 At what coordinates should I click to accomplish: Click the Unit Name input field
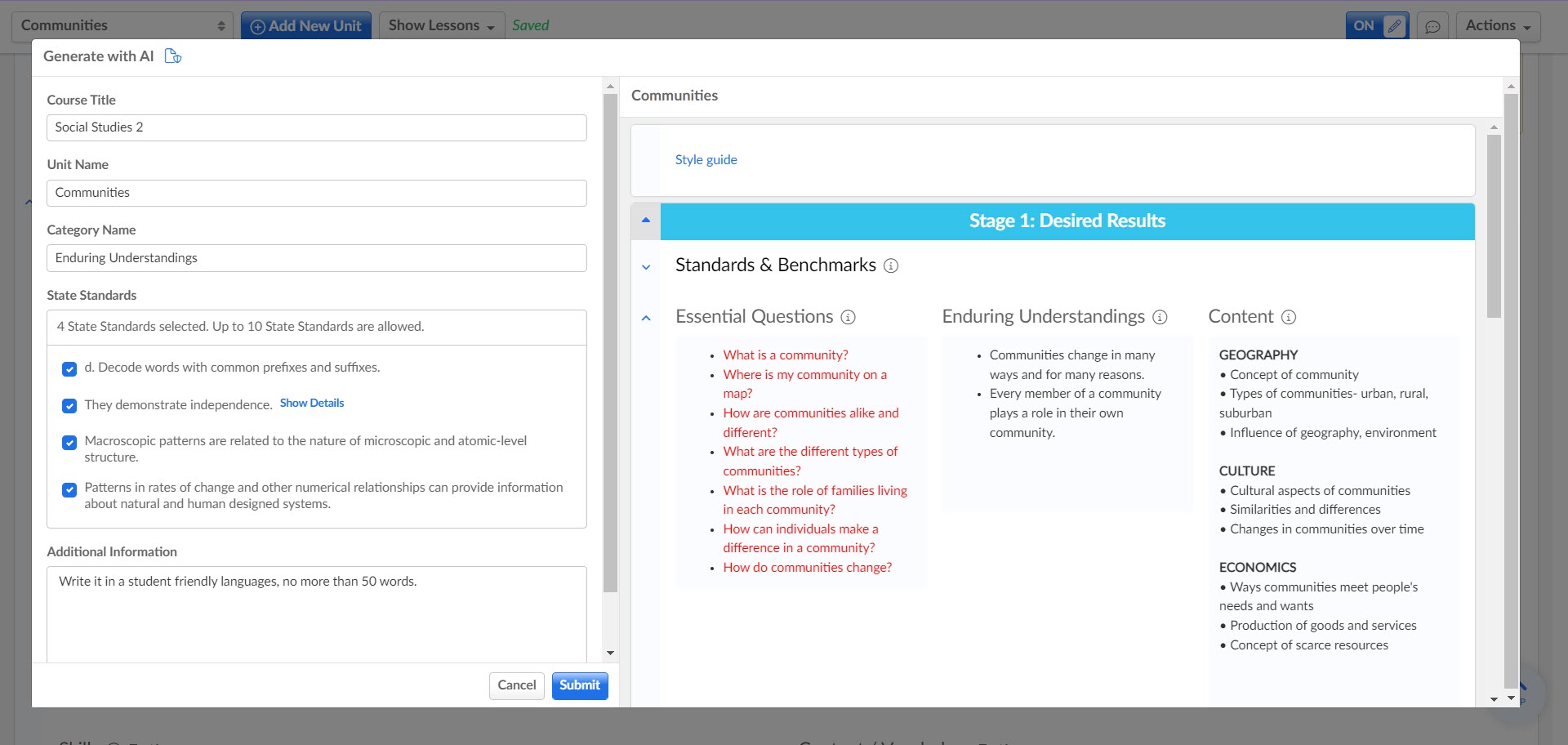(317, 193)
